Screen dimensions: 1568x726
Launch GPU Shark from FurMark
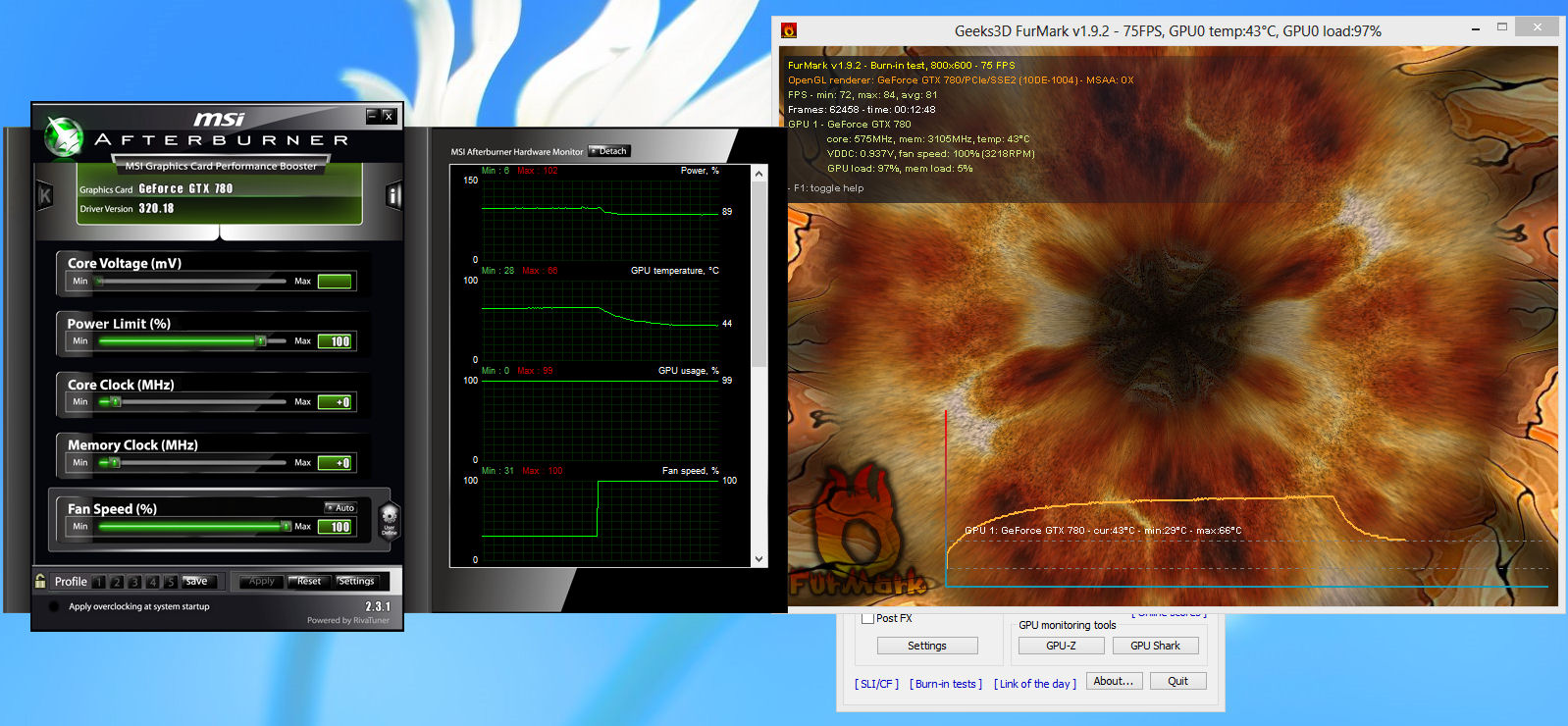1155,646
